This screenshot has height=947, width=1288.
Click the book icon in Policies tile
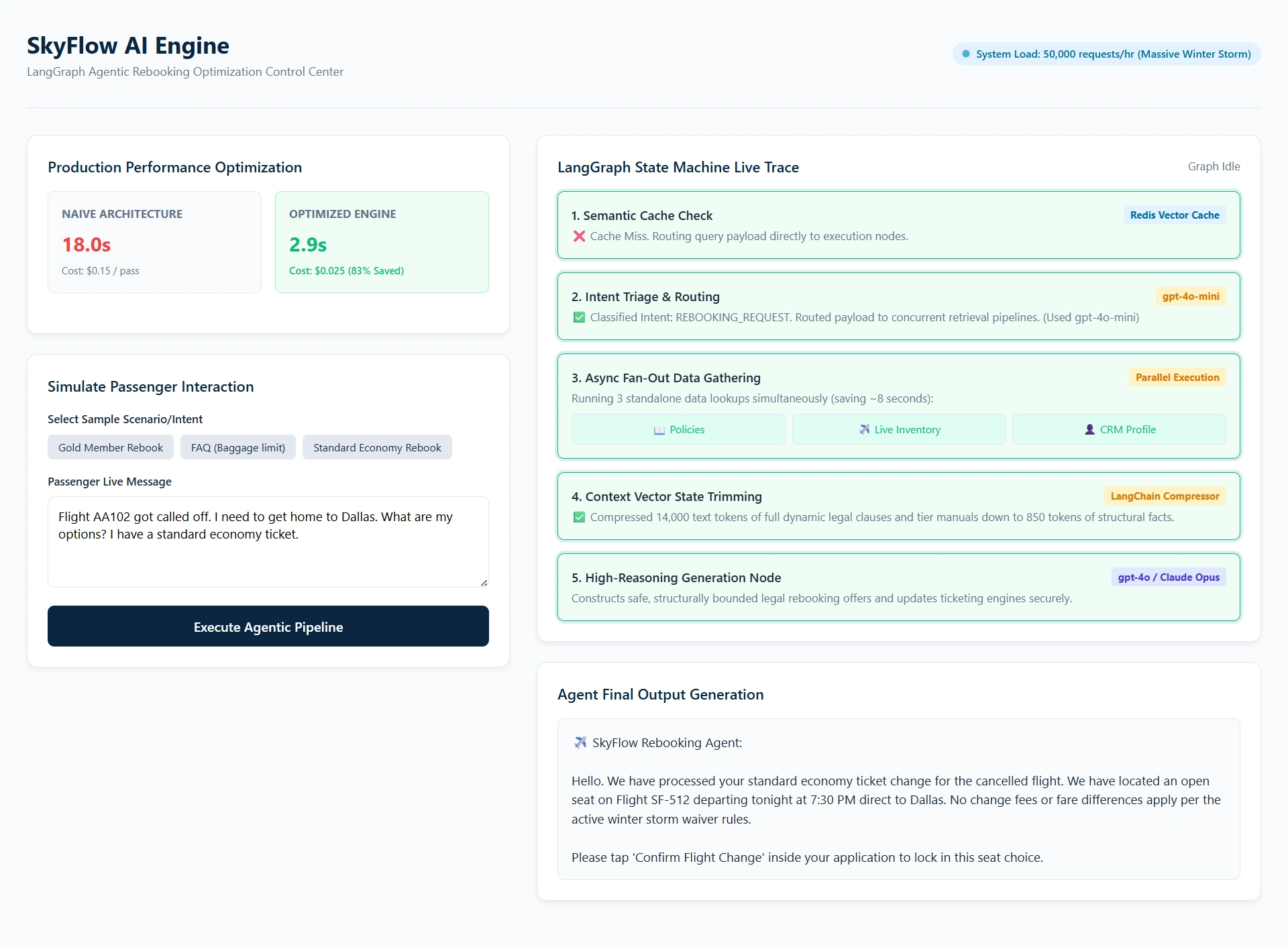(x=659, y=430)
